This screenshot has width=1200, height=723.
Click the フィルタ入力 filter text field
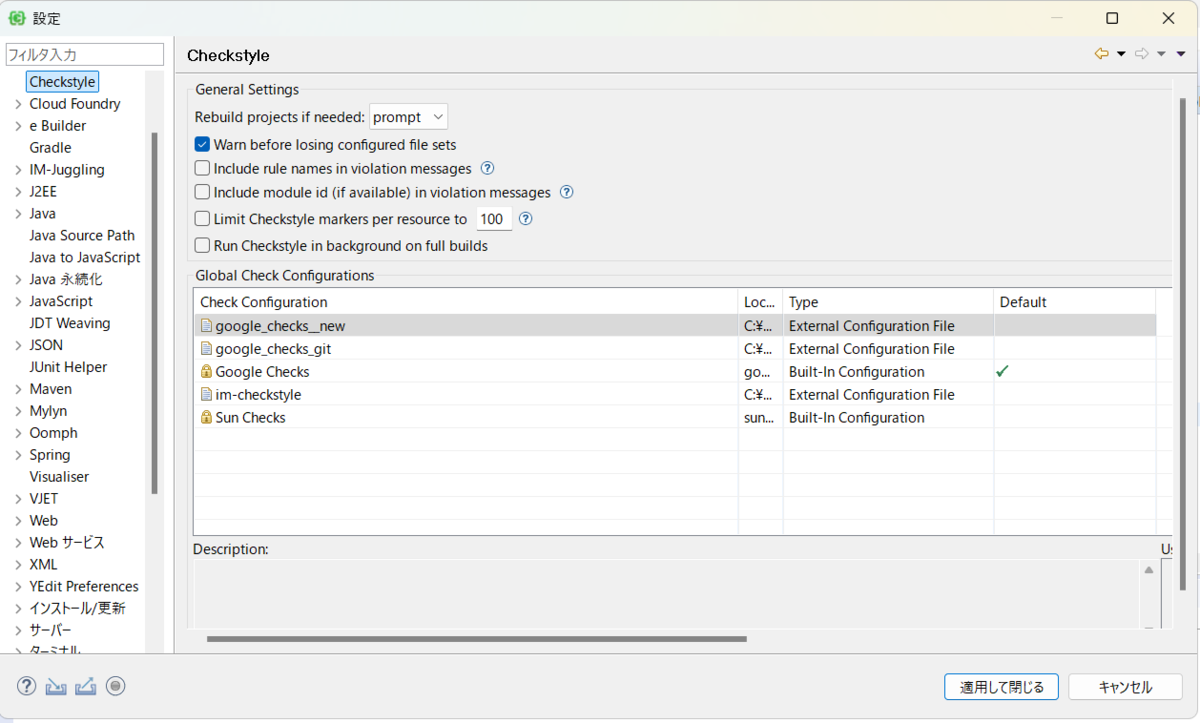[84, 55]
